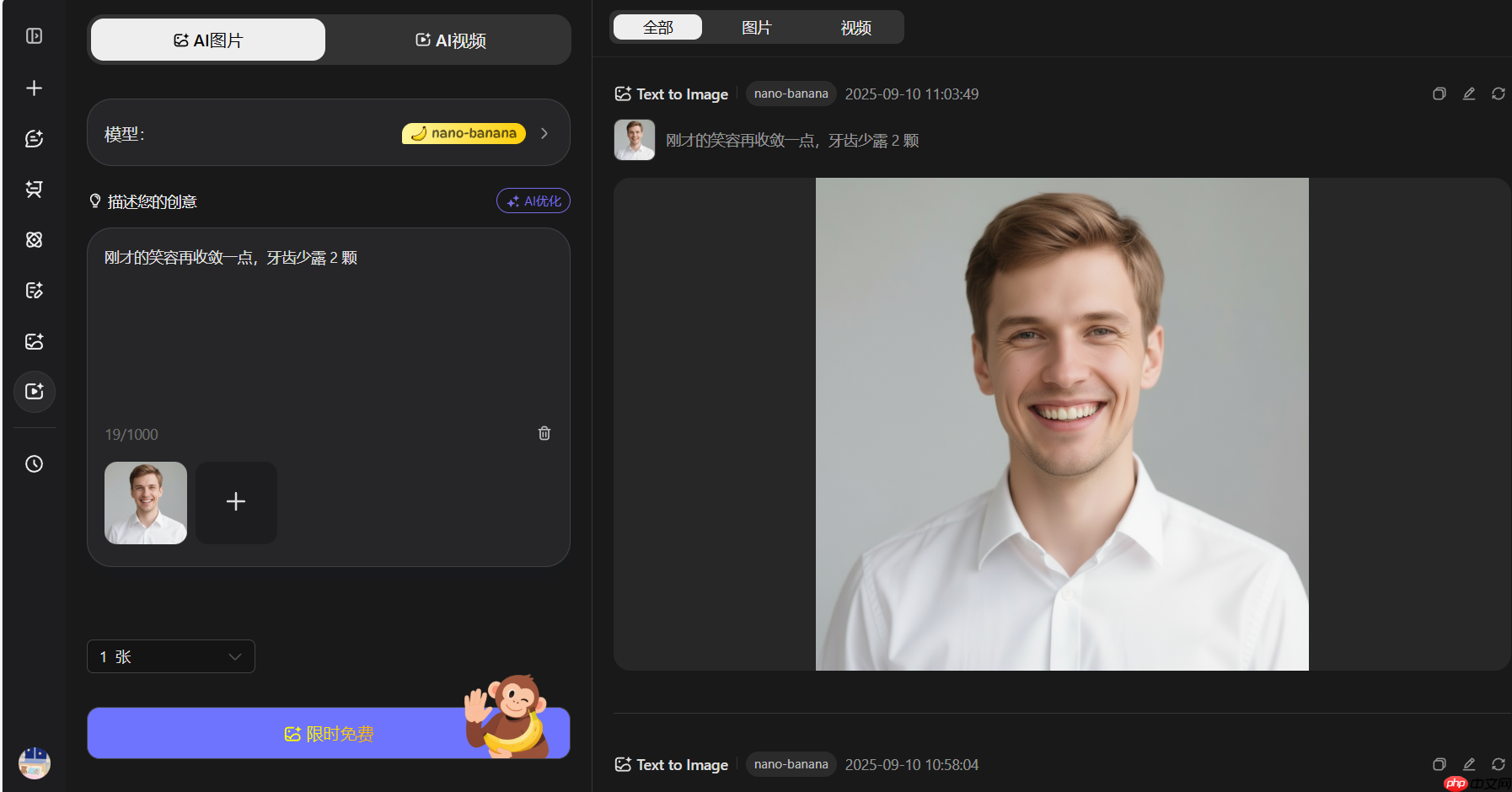Click edit pencil icon for 11:03:49 result
Viewport: 1512px width, 792px height.
[1469, 94]
